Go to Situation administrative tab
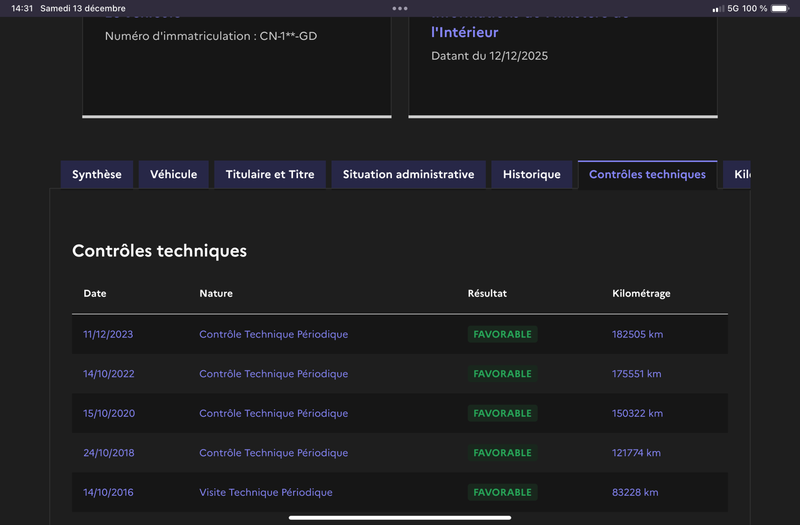This screenshot has height=525, width=800. [408, 174]
